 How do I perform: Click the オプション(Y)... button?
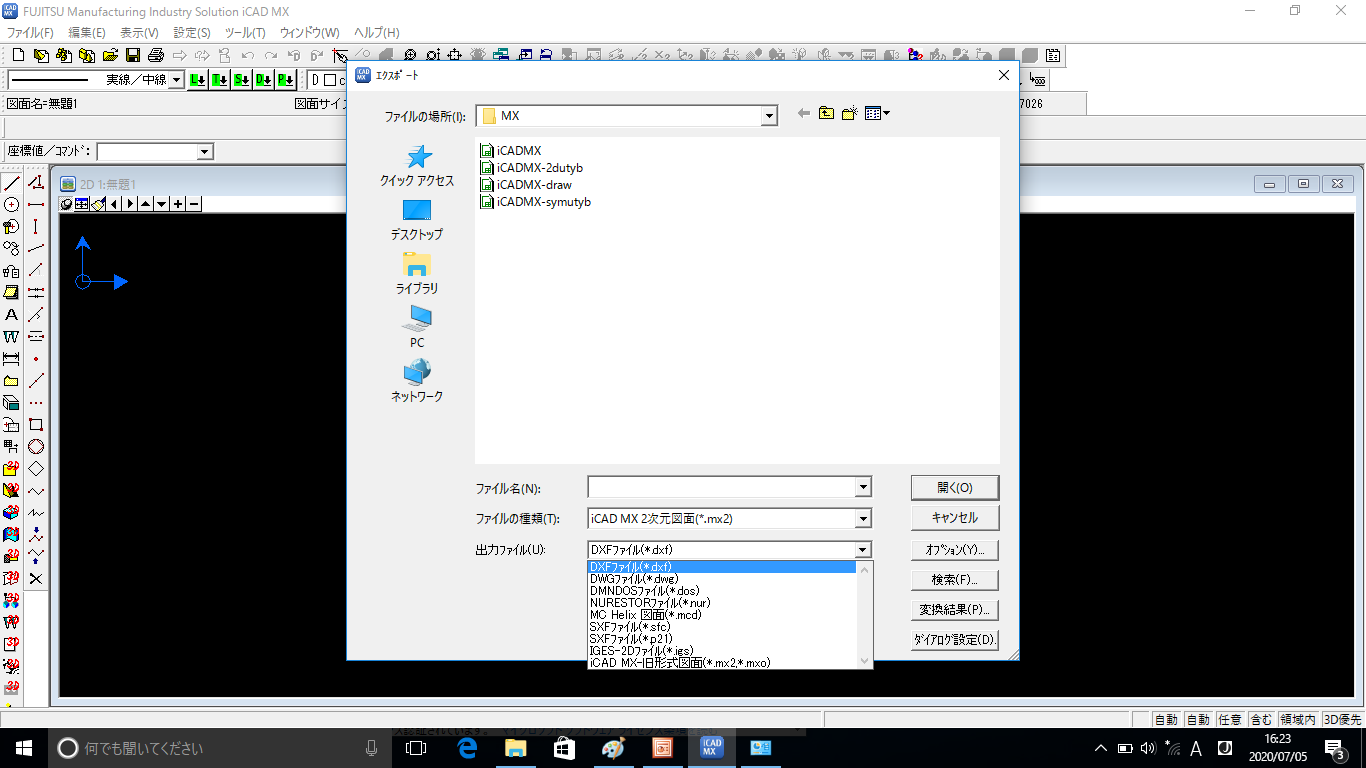[955, 549]
